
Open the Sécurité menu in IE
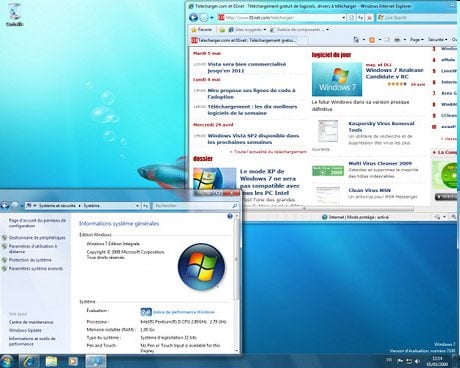click(438, 40)
